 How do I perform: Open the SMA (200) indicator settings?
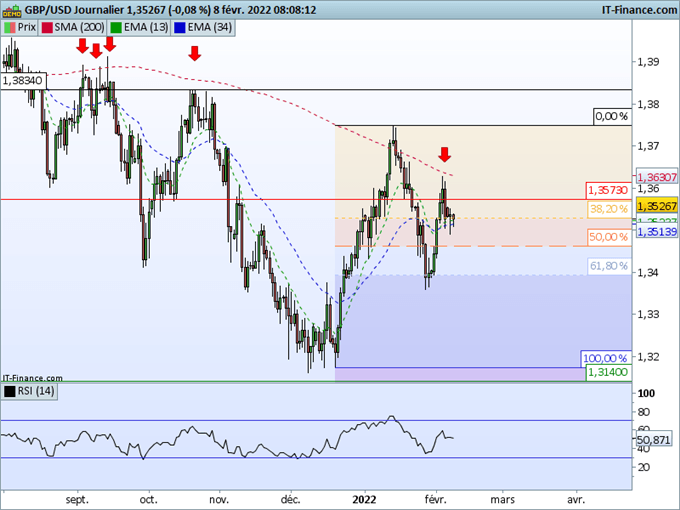pyautogui.click(x=72, y=27)
